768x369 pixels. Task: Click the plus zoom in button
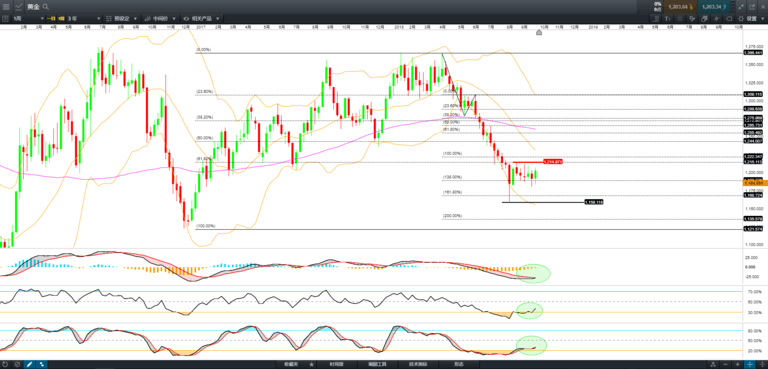[x=738, y=365]
